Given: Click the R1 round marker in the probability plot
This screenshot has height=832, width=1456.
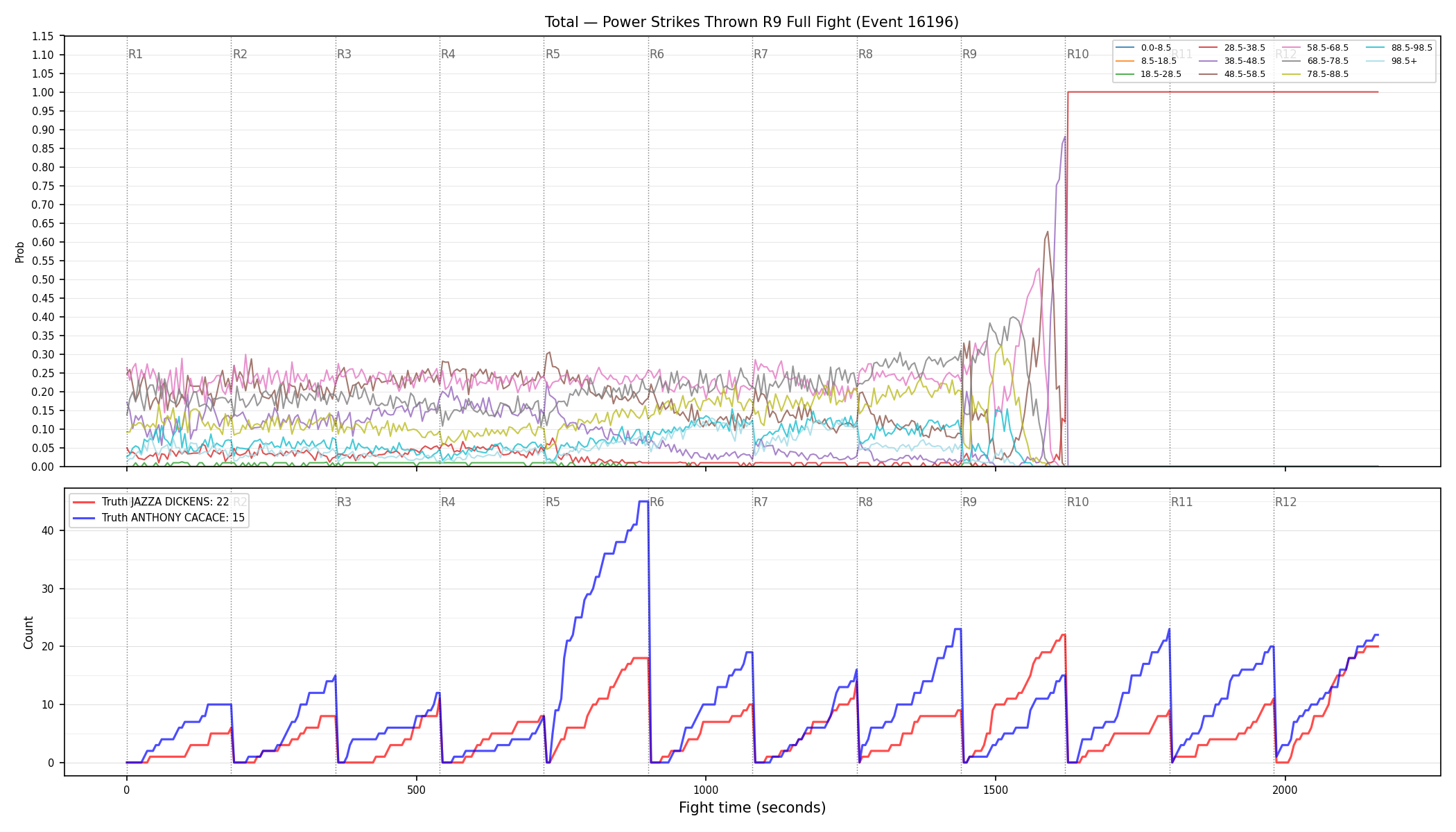Looking at the screenshot, I should 135,54.
